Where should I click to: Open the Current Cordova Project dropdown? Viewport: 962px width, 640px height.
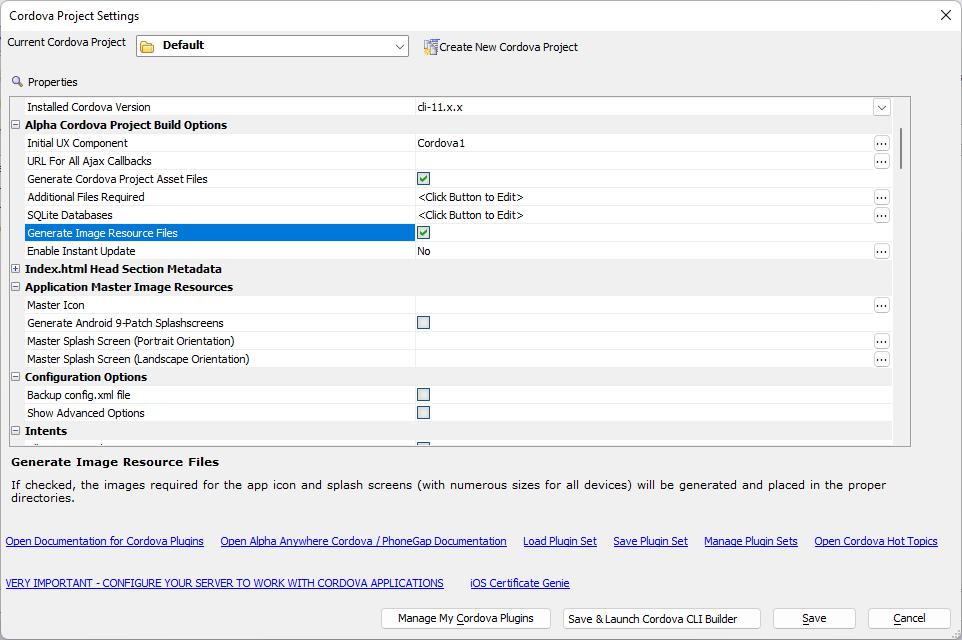click(399, 47)
